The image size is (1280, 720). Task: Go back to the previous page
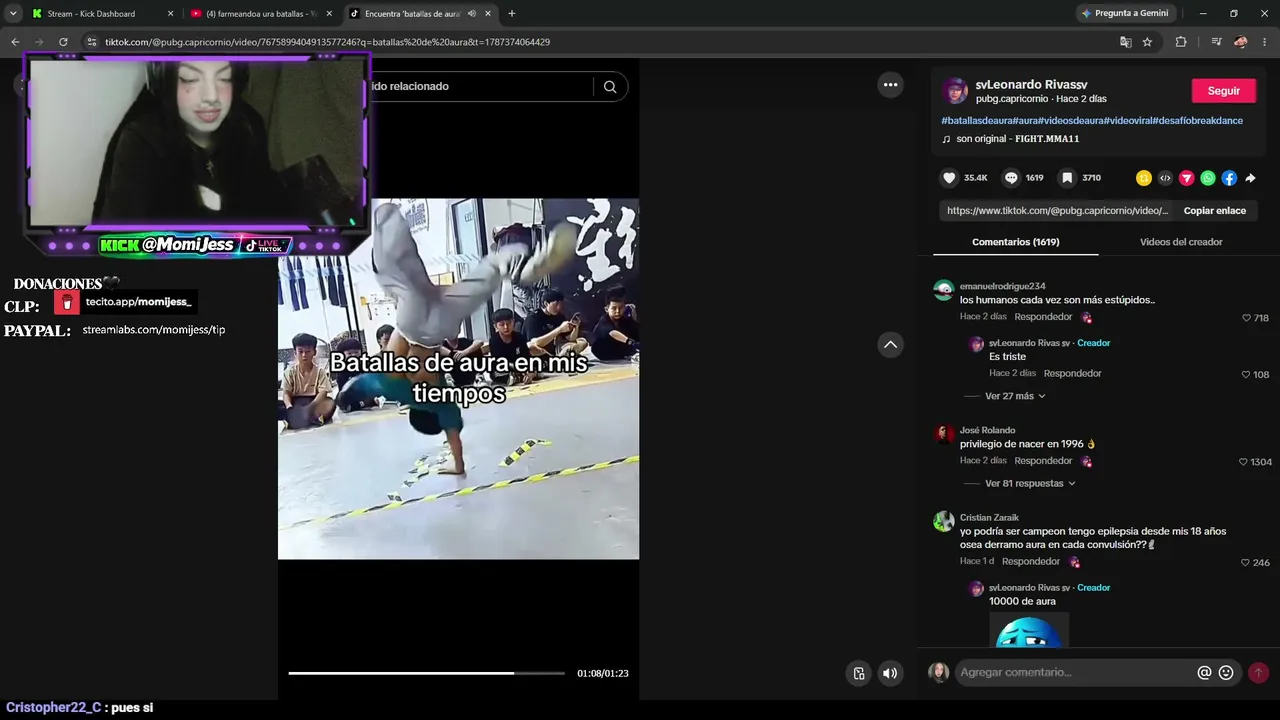point(15,42)
